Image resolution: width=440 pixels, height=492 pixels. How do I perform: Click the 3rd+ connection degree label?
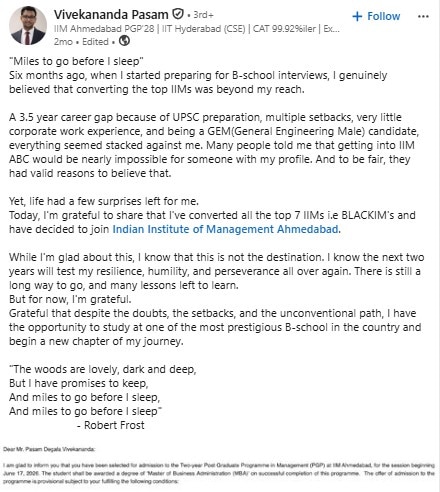[203, 15]
